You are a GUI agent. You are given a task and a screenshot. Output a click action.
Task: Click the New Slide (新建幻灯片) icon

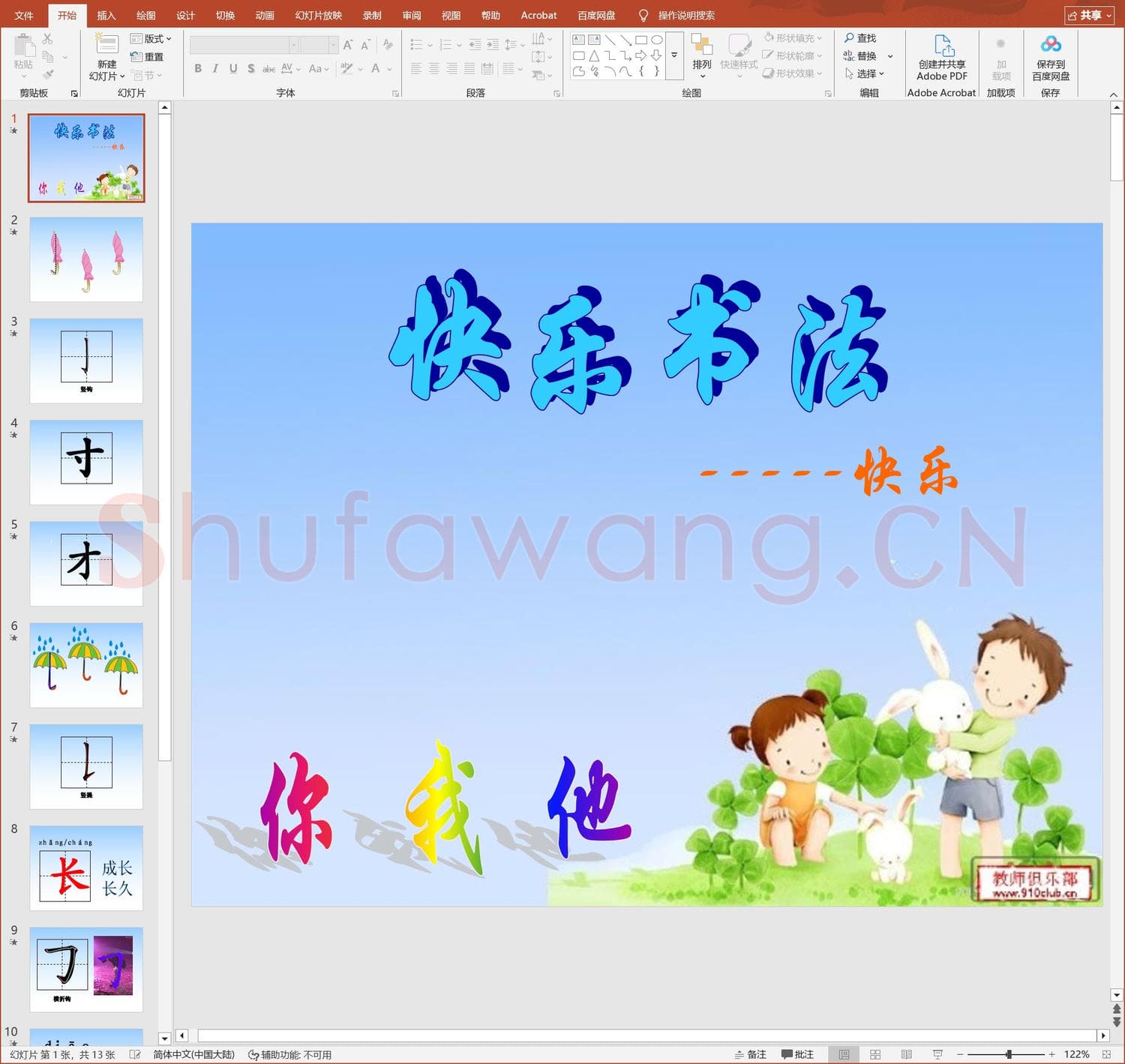coord(106,45)
